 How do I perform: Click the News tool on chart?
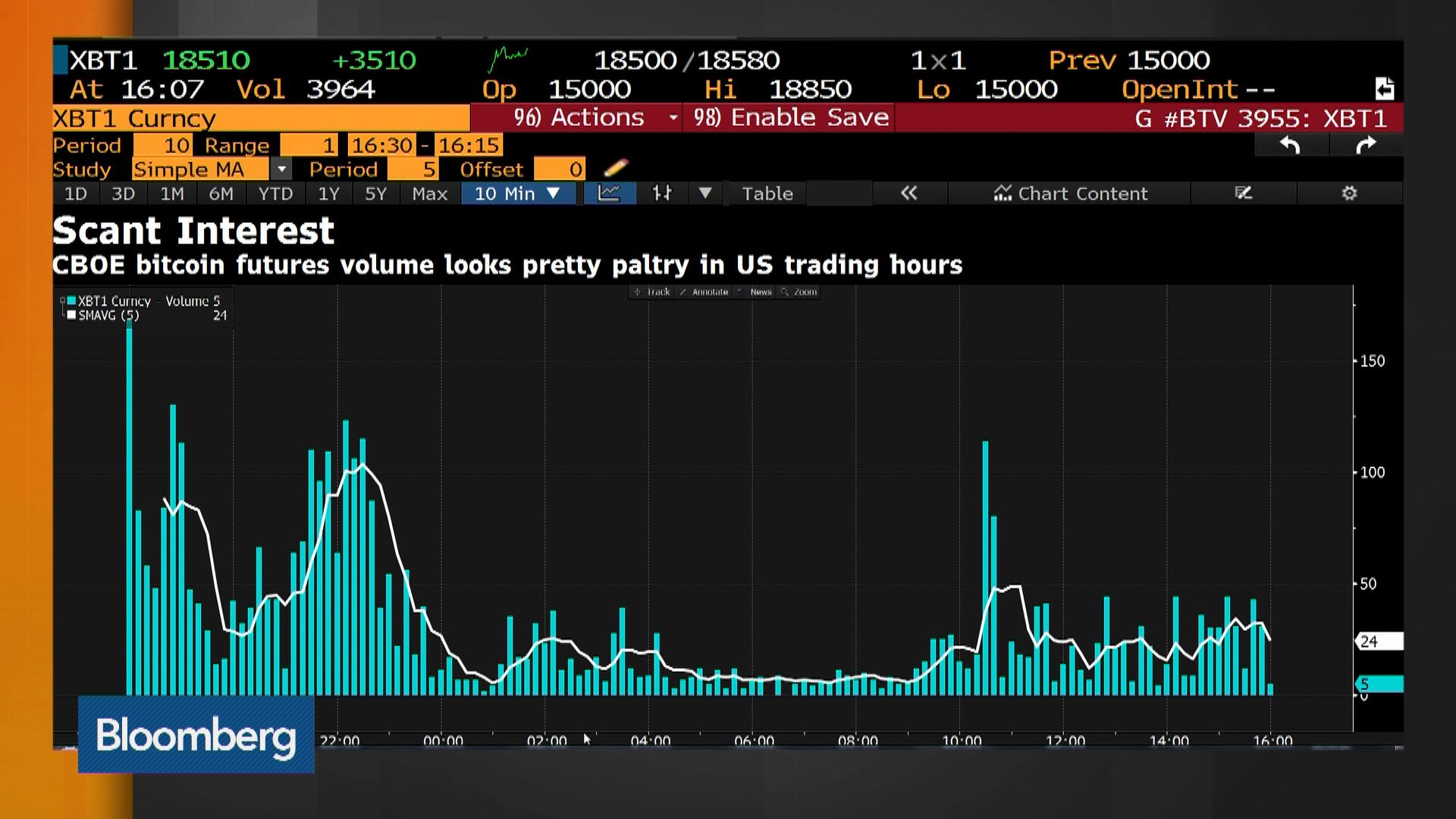755,292
